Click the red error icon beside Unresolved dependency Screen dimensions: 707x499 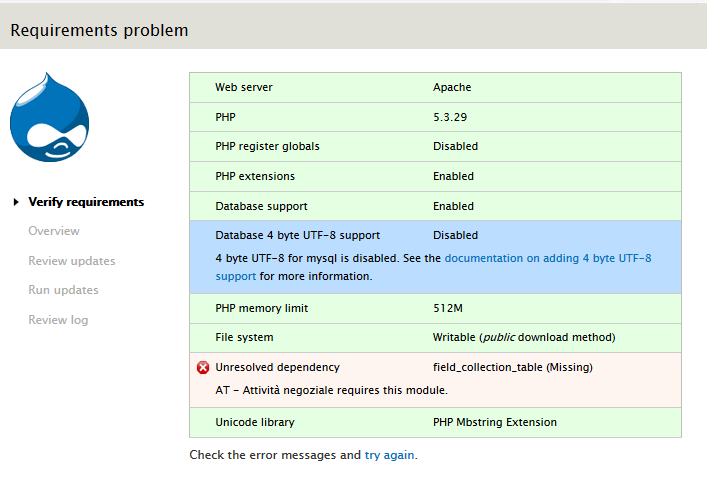click(203, 368)
